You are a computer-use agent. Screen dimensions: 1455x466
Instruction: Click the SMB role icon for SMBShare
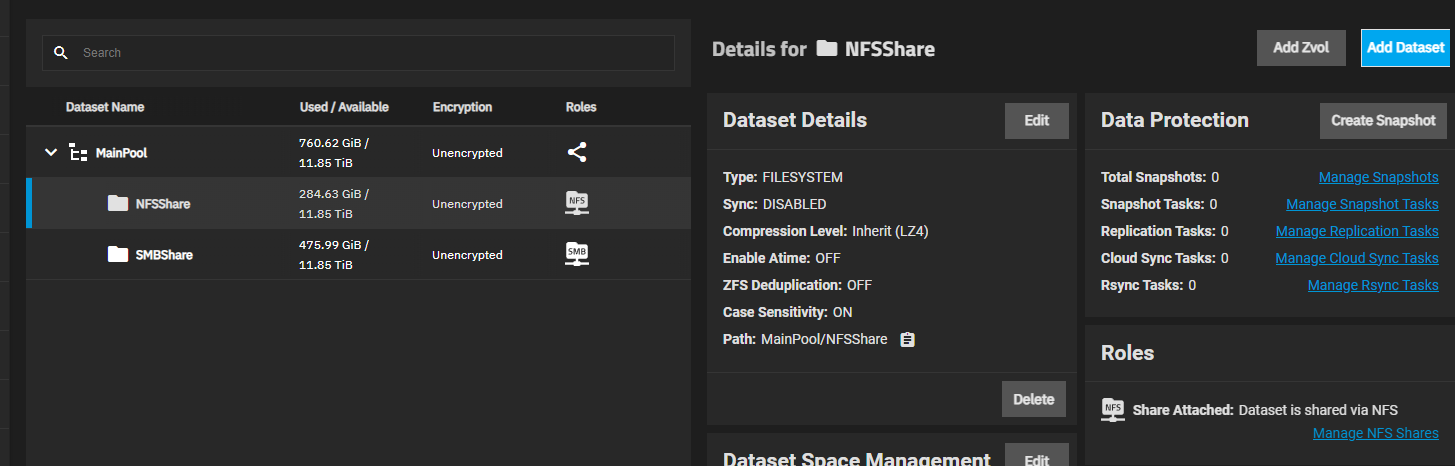pos(577,254)
